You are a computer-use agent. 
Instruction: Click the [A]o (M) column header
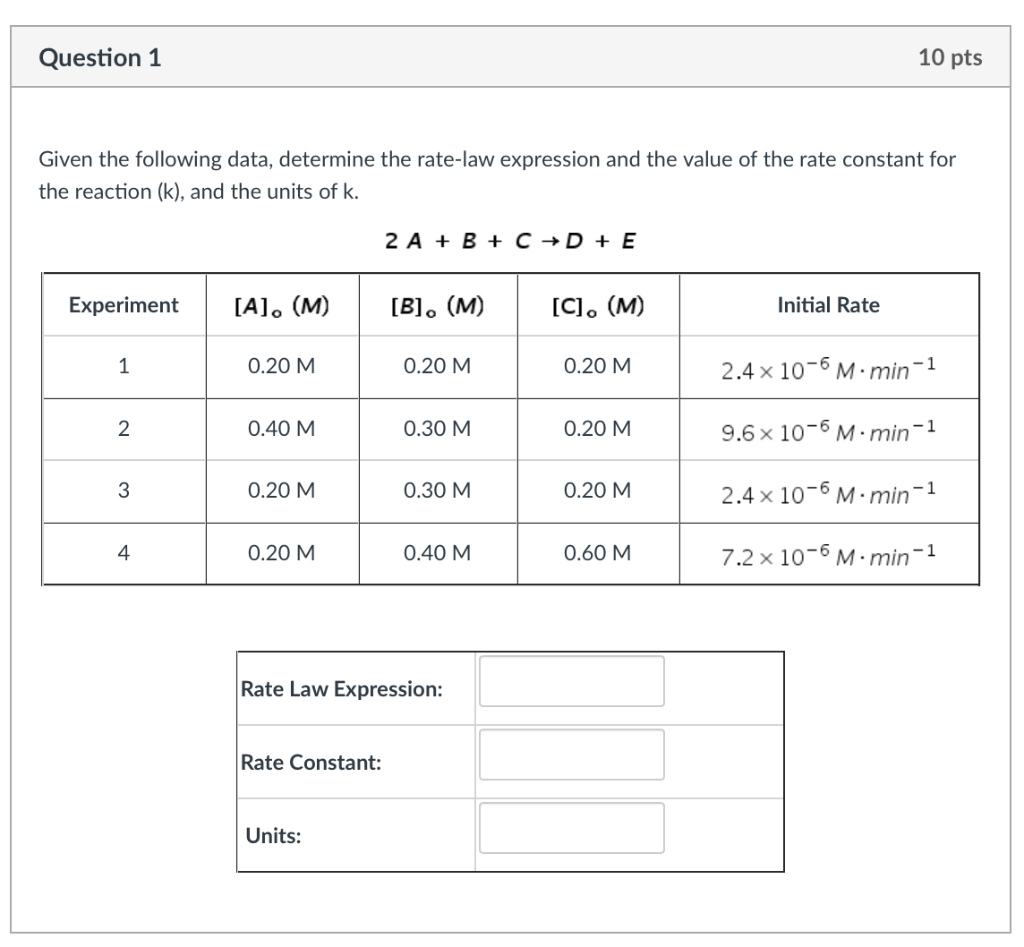pos(281,305)
